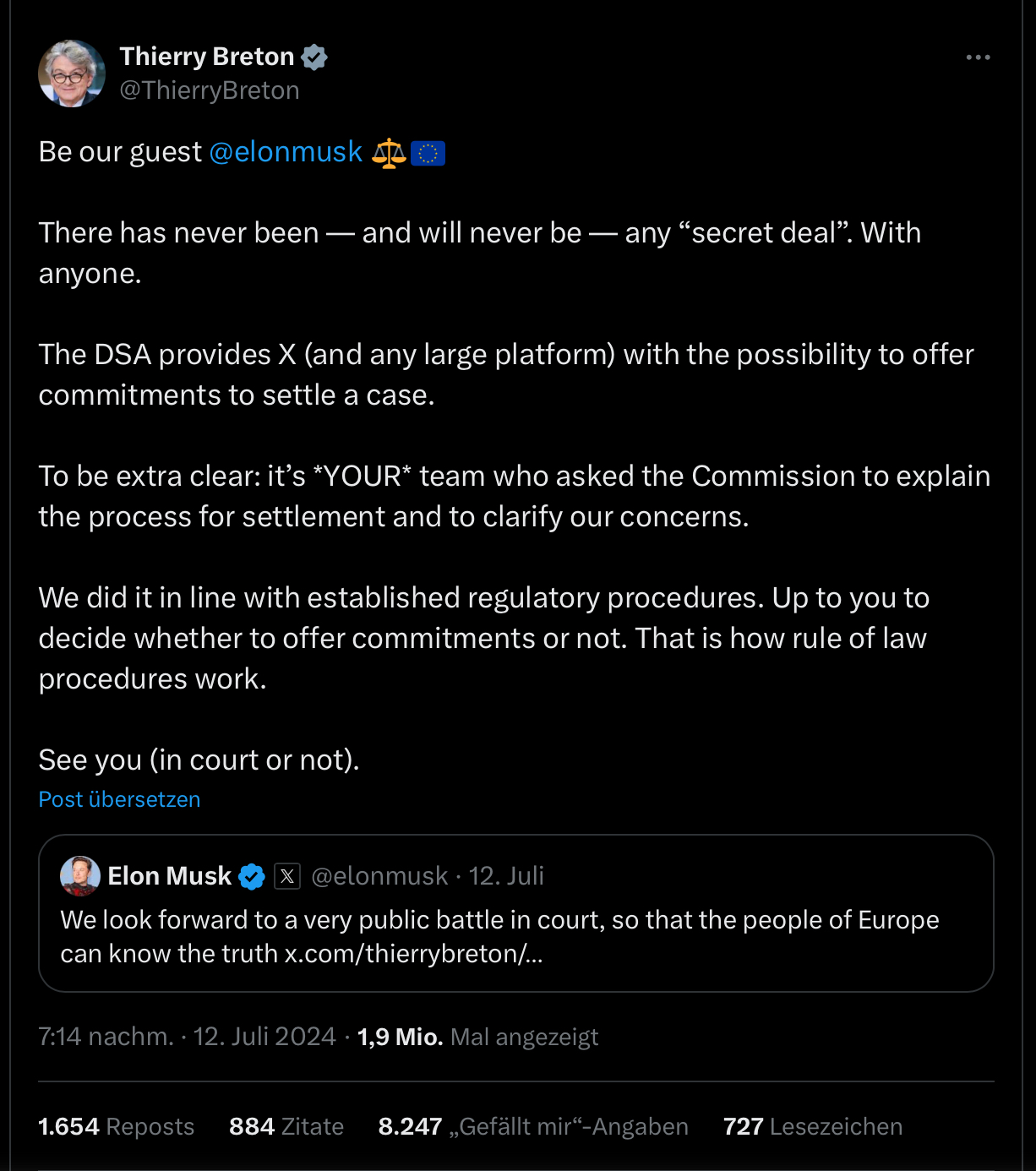This screenshot has height=1171, width=1036.
Task: Open the post timestamp "7:14 nachm. · 12. Juli 2024"
Action: pos(188,1037)
